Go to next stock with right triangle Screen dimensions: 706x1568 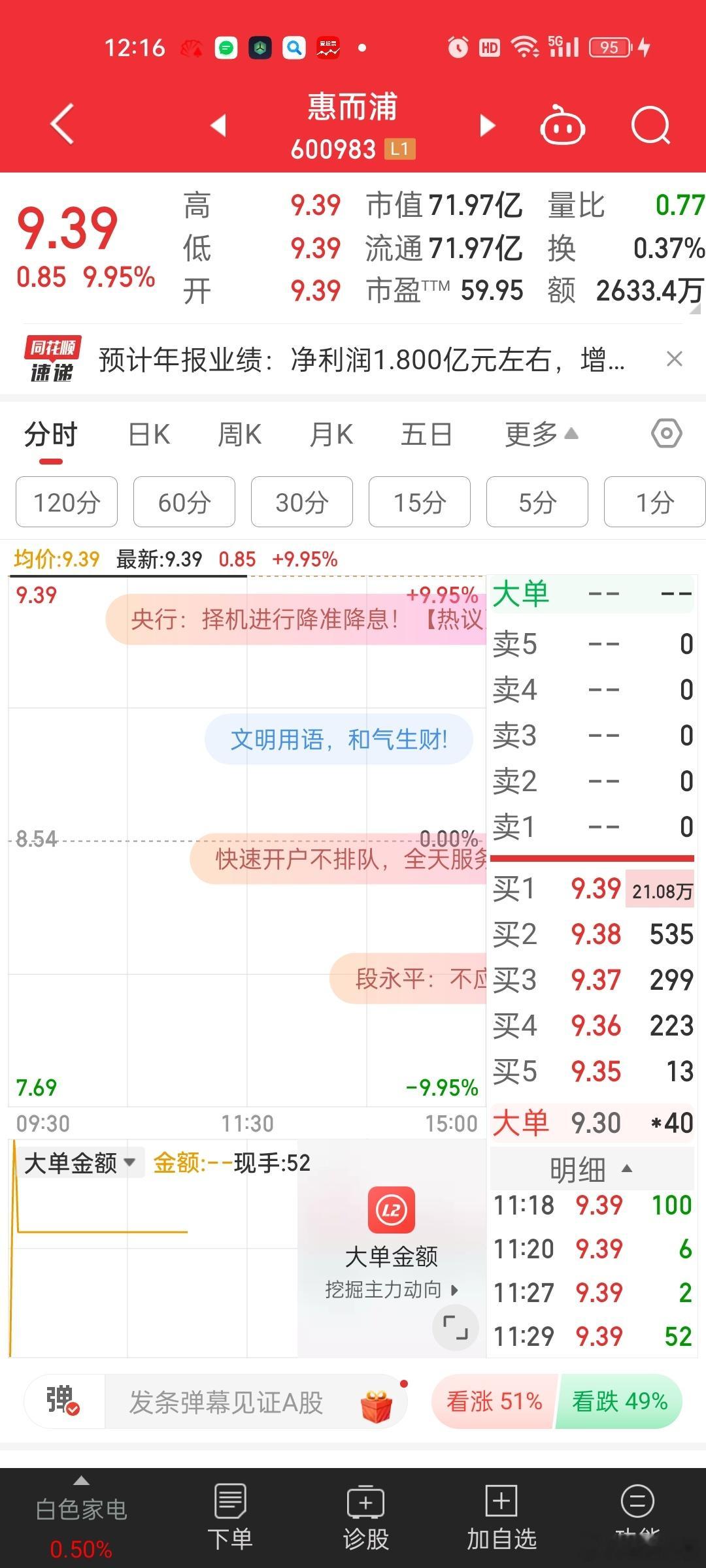[487, 125]
